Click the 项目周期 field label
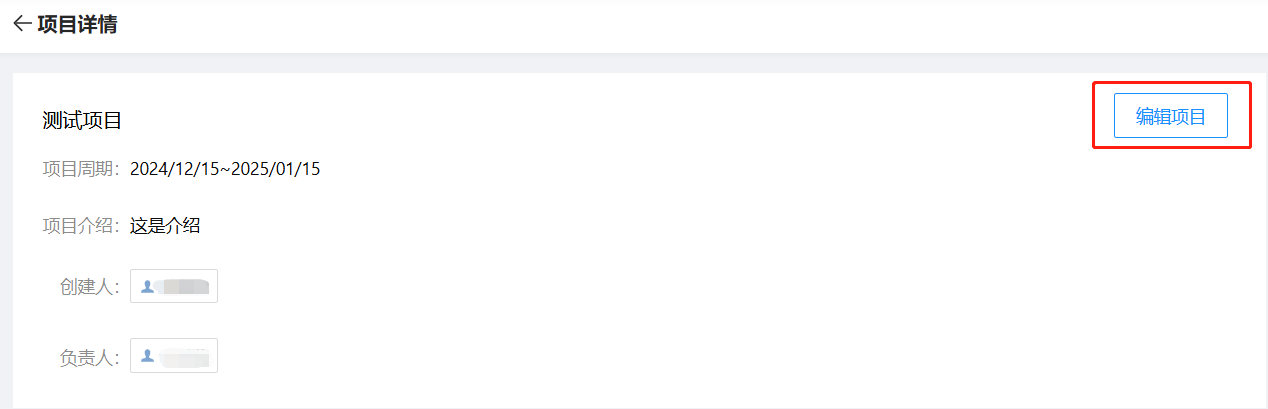 [81, 169]
